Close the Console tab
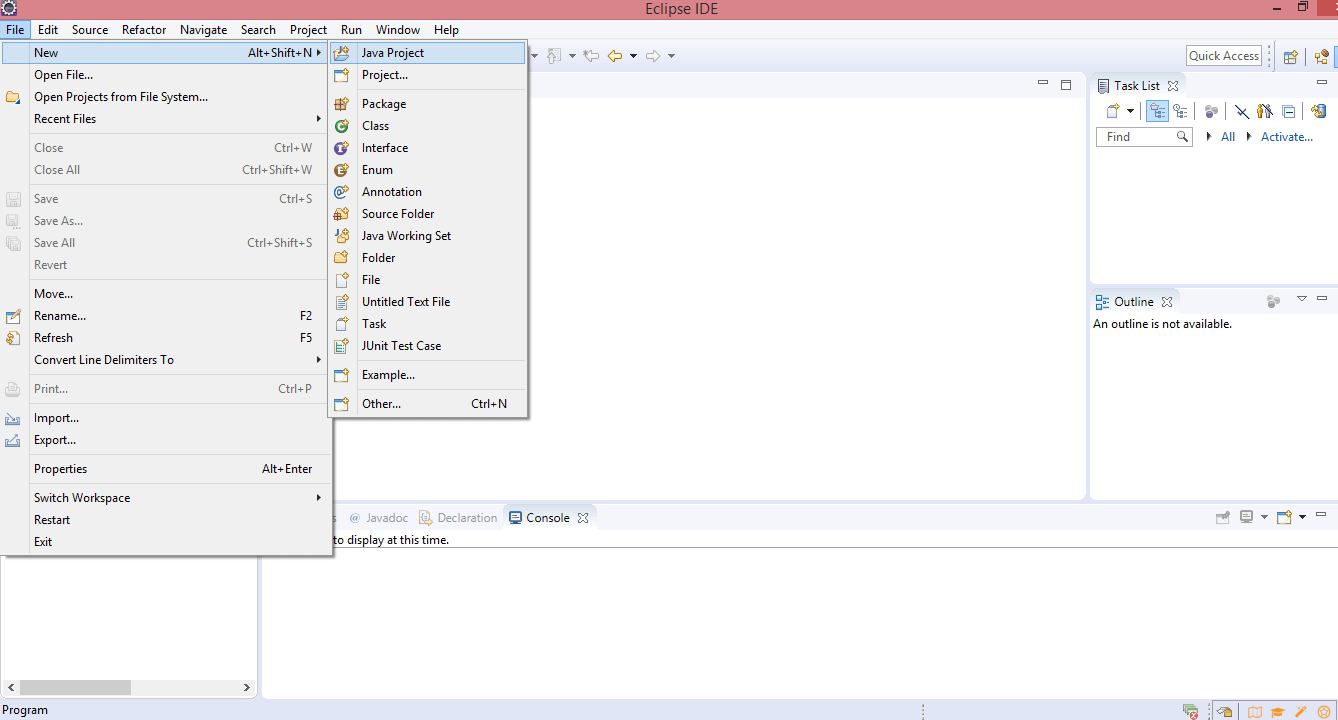The image size is (1338, 720). tap(583, 518)
